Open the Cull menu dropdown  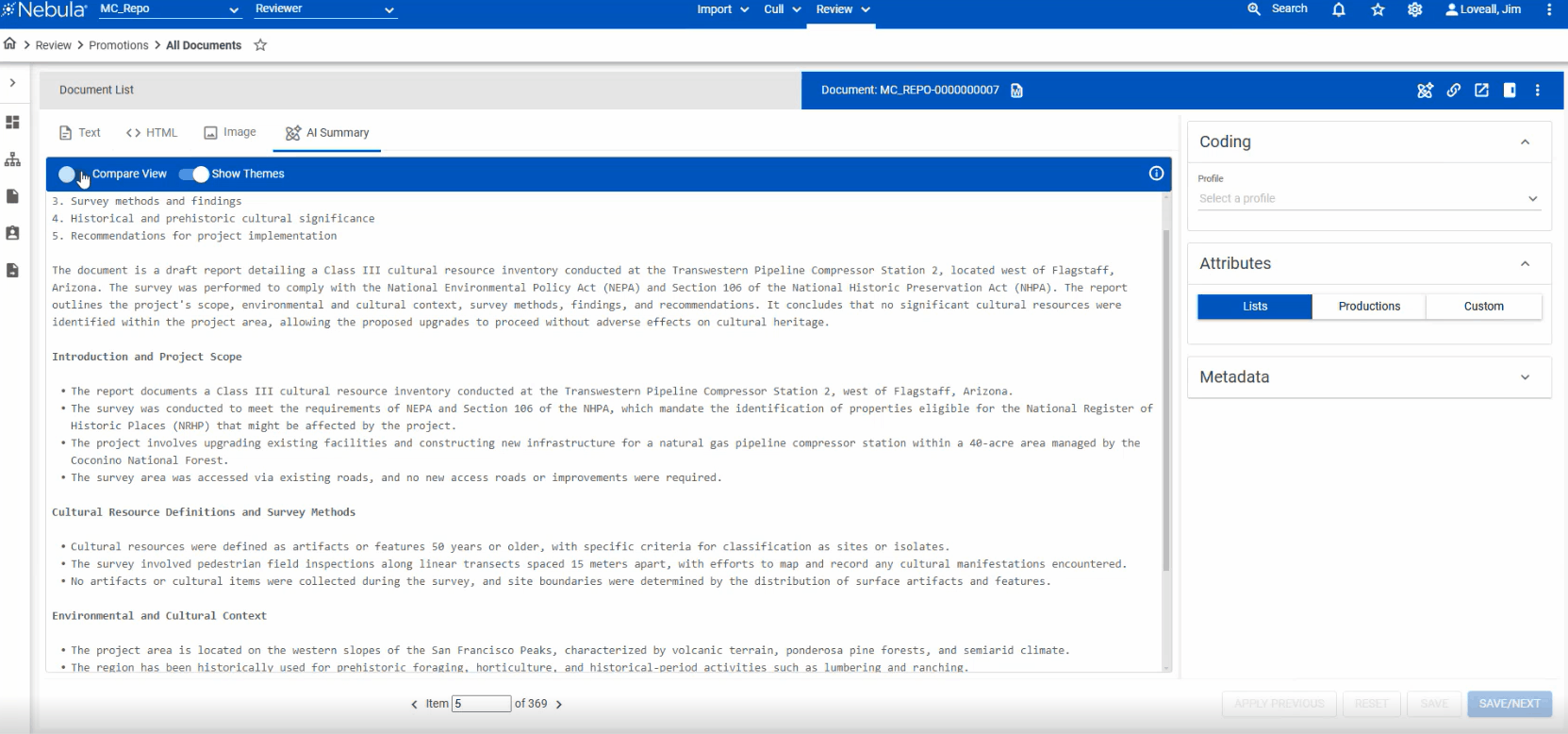(783, 9)
